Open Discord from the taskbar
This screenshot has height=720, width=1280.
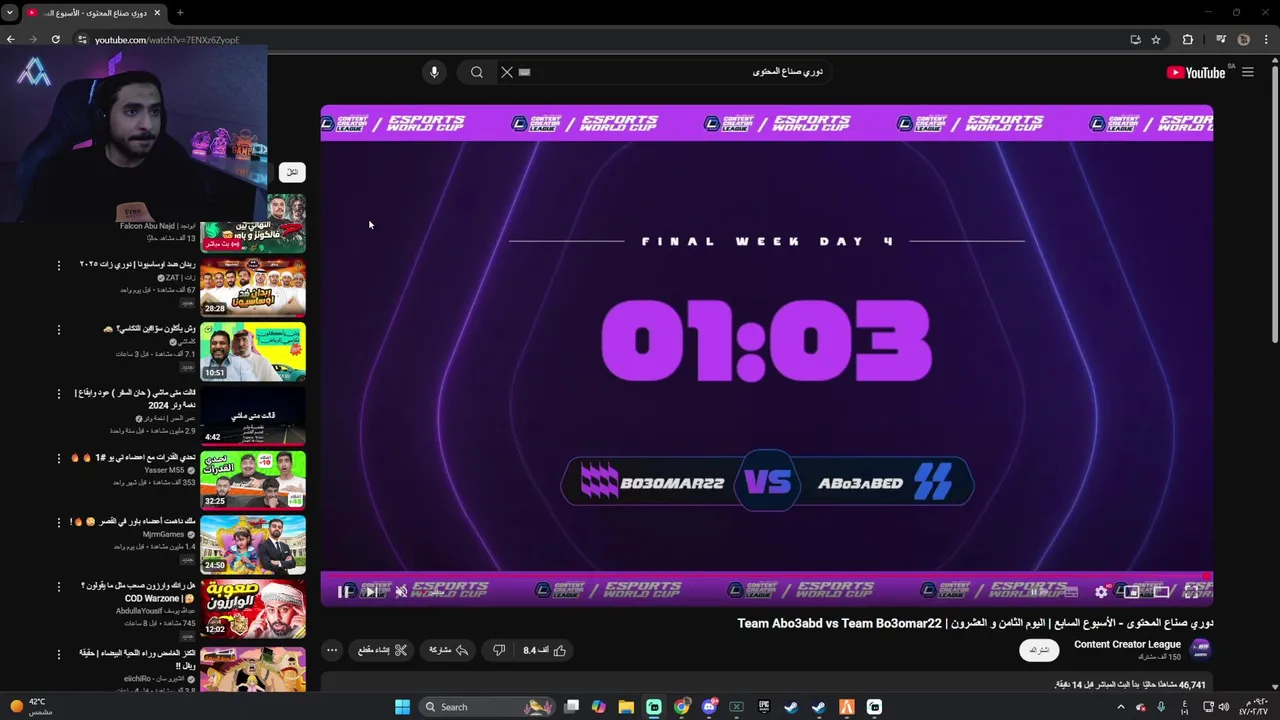coord(709,707)
